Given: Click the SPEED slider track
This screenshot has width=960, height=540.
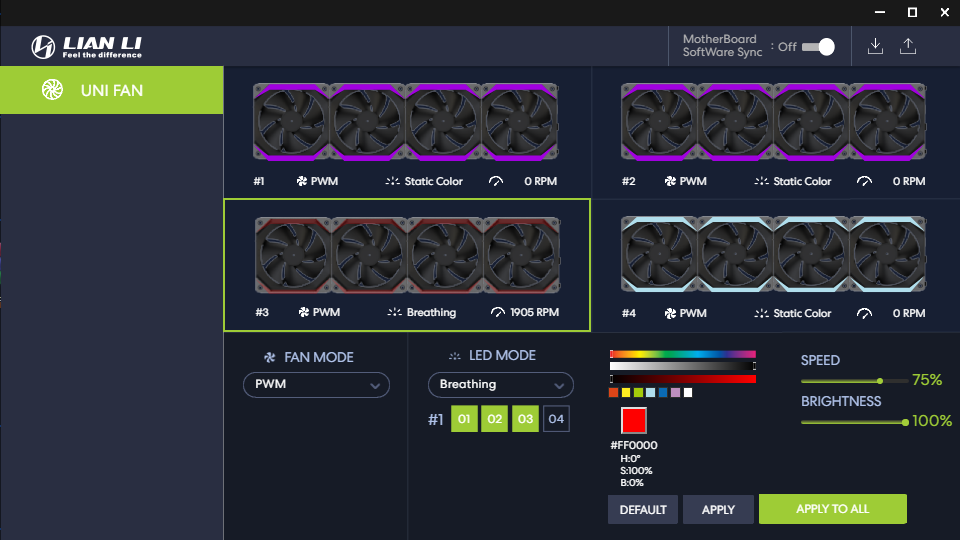Looking at the screenshot, I should tap(855, 381).
